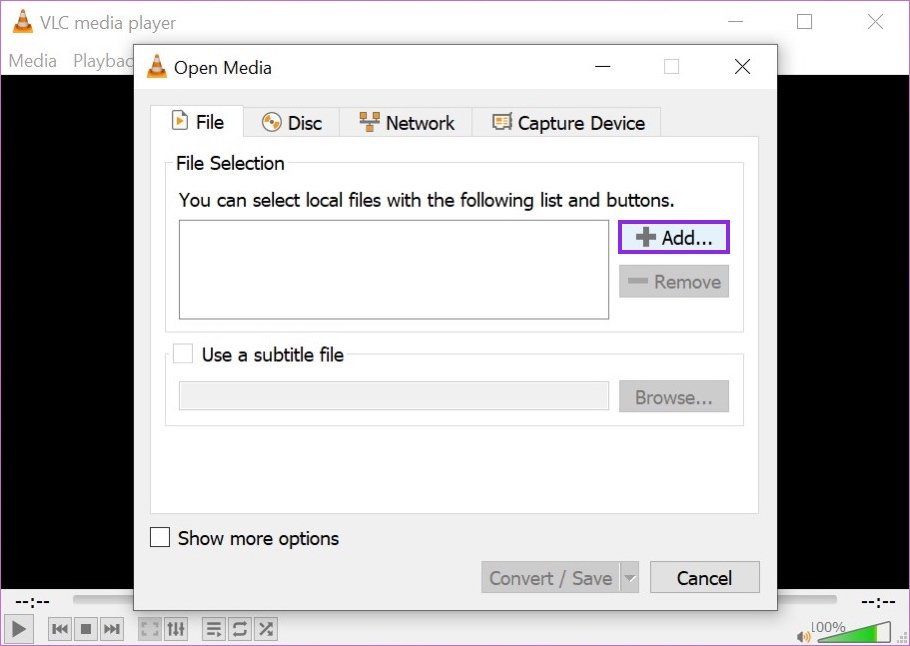
Task: Open the Network tab
Action: 406,122
